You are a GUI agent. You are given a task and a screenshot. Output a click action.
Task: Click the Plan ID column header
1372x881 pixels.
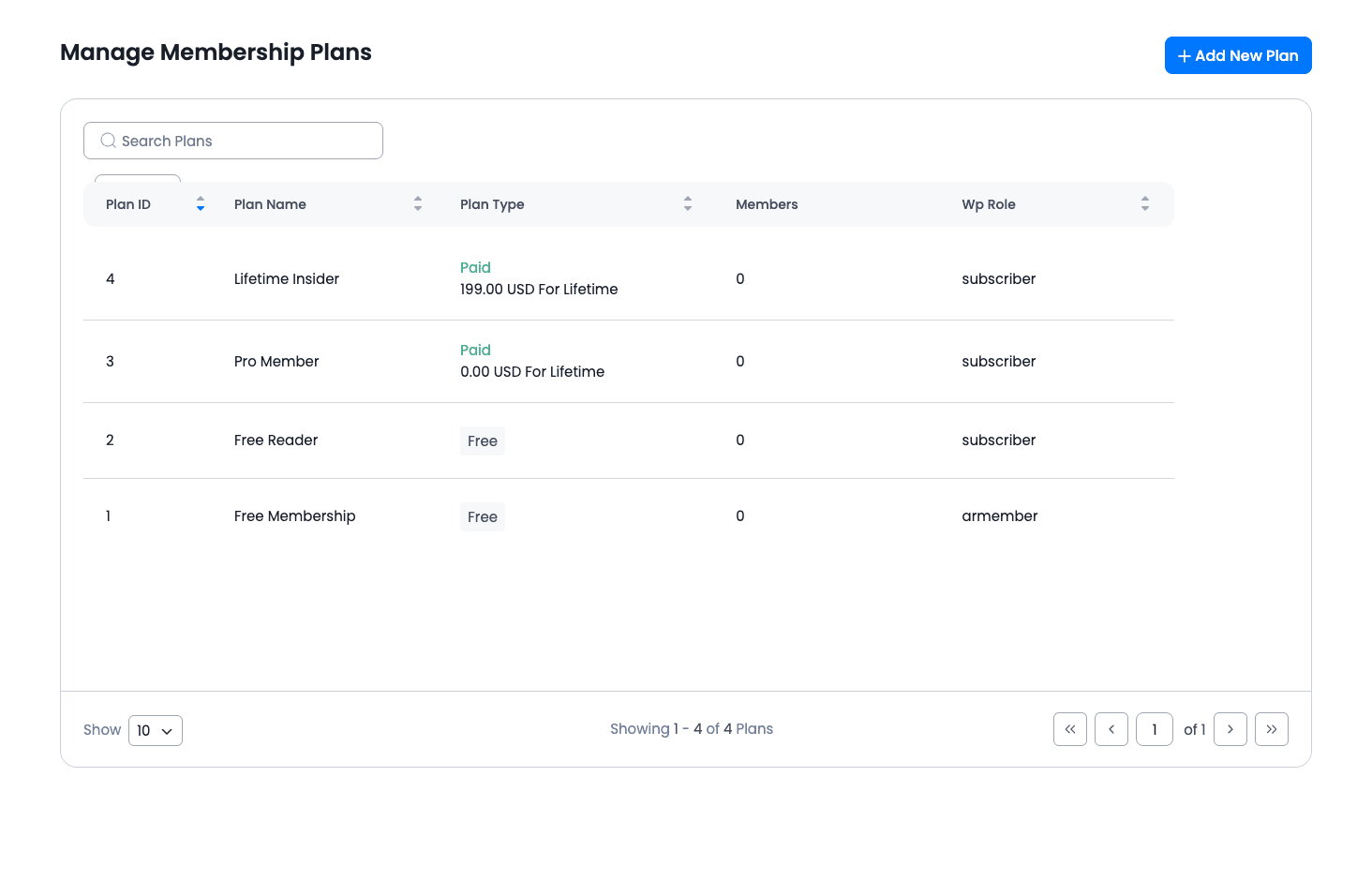pyautogui.click(x=128, y=204)
